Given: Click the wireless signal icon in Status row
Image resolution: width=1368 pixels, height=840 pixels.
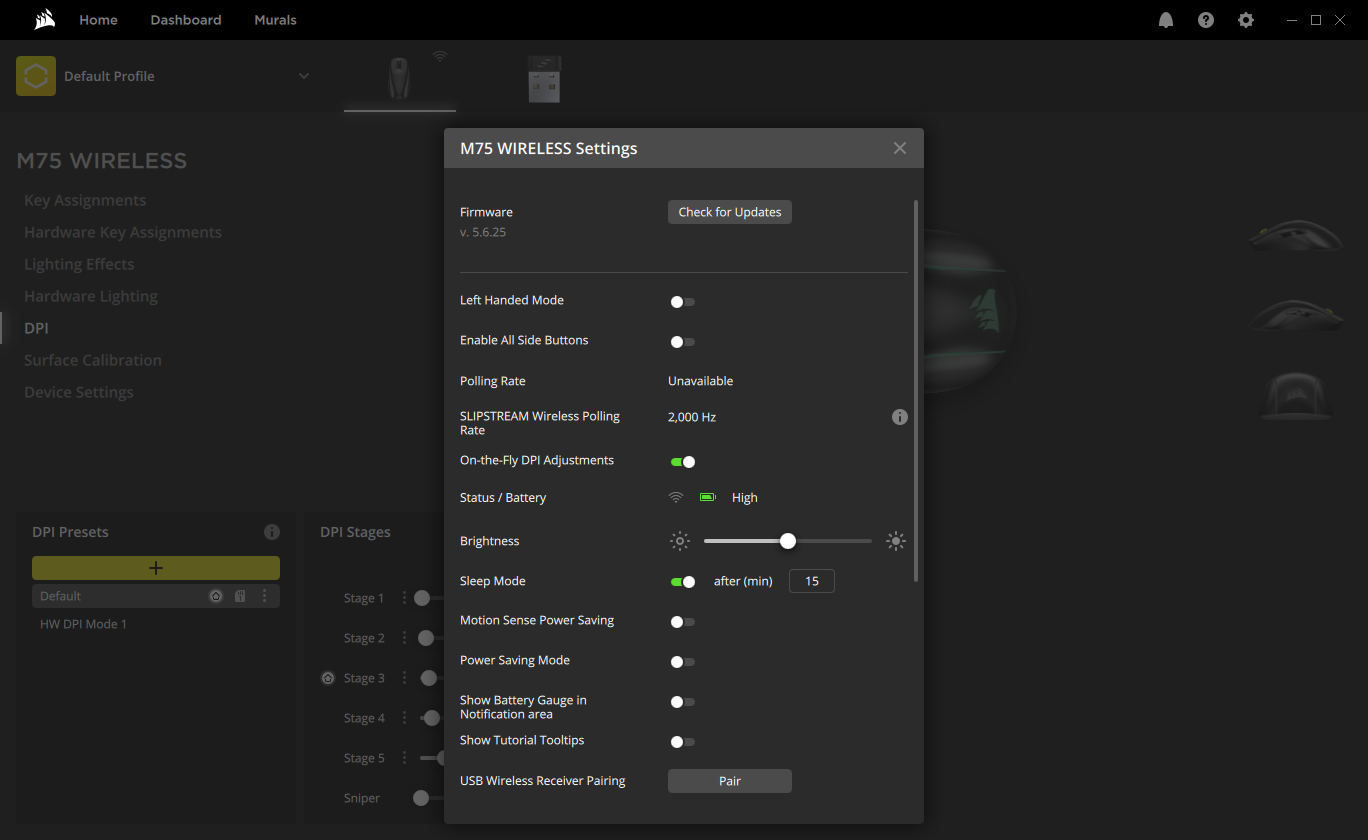Looking at the screenshot, I should (x=676, y=497).
